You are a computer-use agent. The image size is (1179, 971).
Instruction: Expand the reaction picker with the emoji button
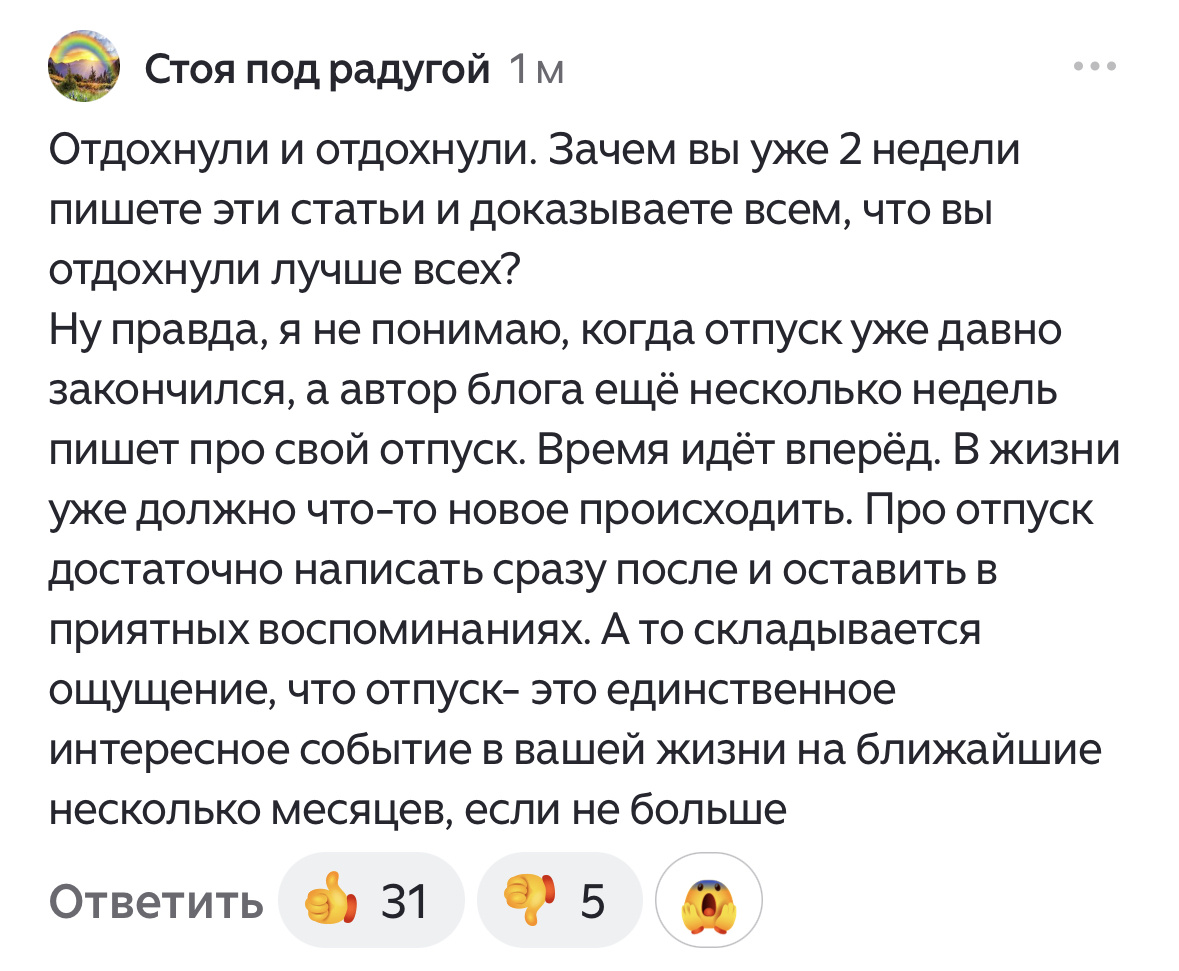tap(710, 899)
